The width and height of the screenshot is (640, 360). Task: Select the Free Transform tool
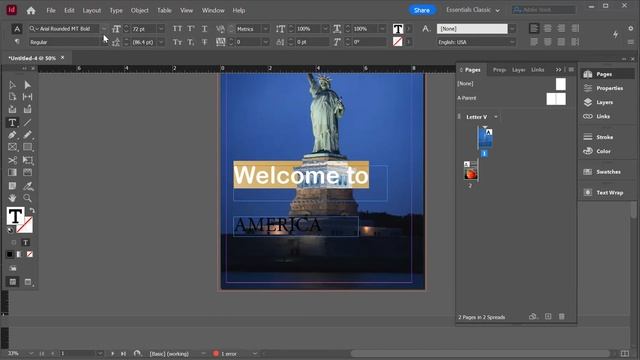[27, 160]
